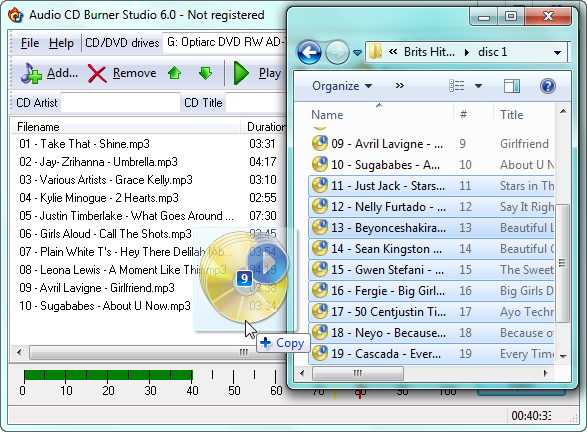Open Explorer help question mark icon

pyautogui.click(x=547, y=86)
